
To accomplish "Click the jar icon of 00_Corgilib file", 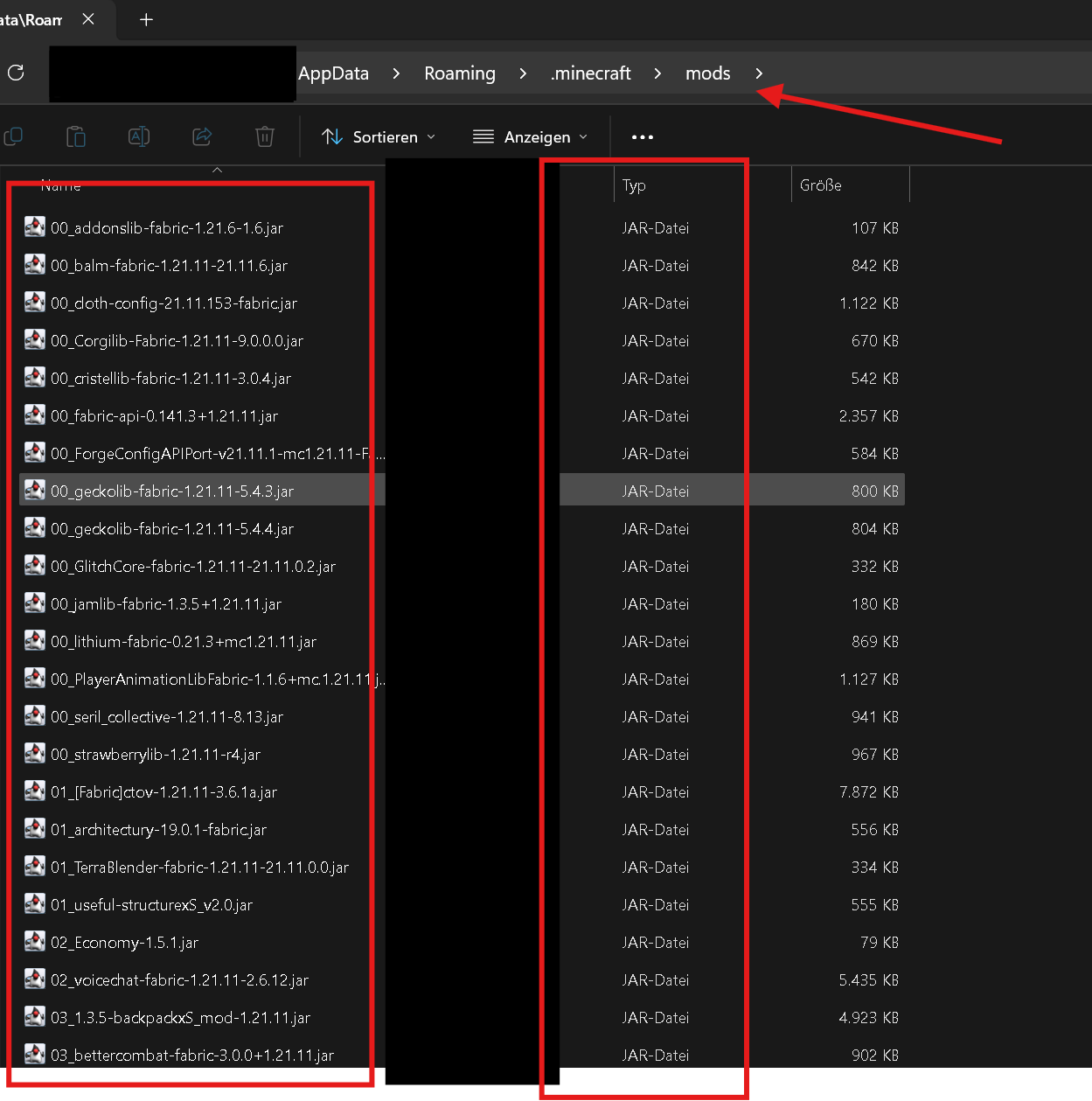I will [x=35, y=340].
